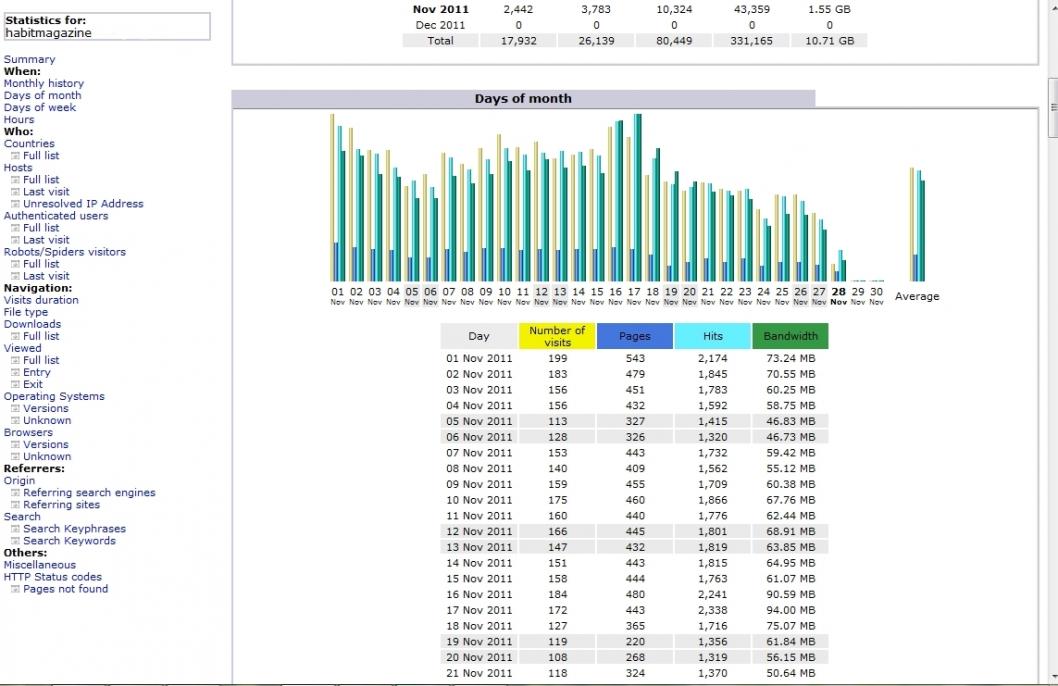Viewport: 1058px width, 686px height.
Task: Click 2,241 hits value
Action: tap(713, 594)
